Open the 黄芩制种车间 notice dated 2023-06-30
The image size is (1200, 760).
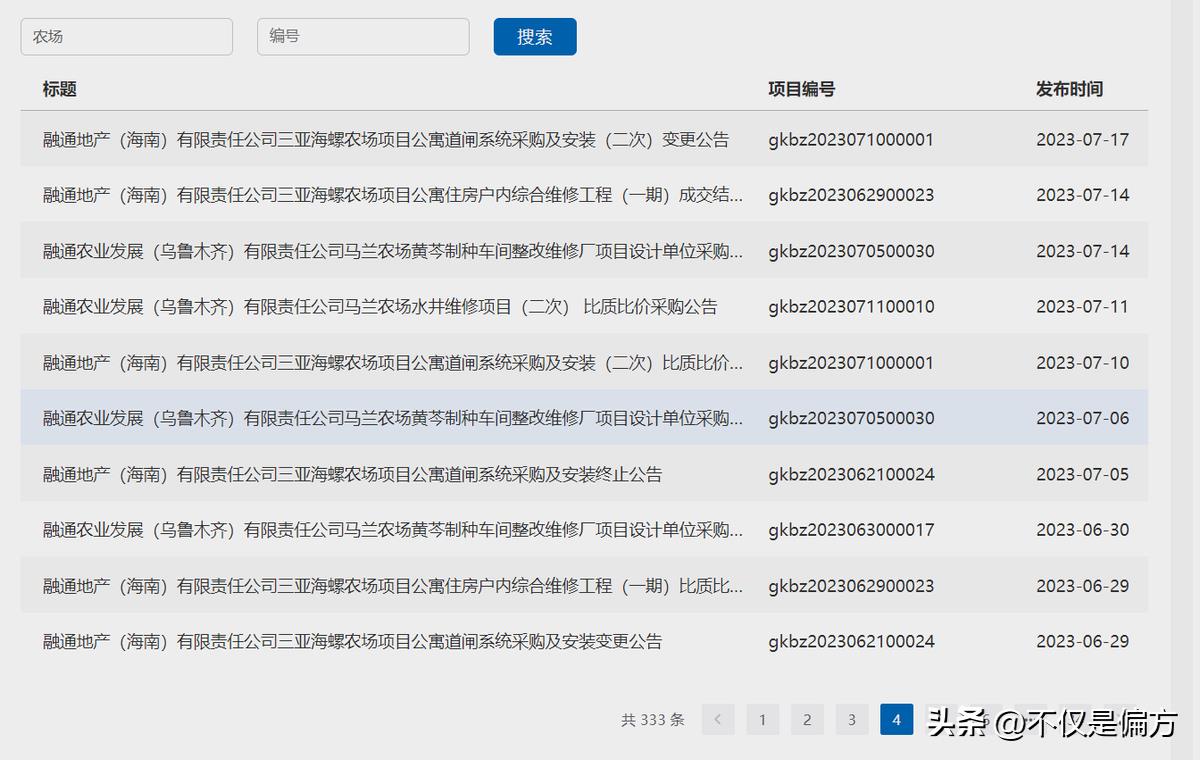[x=392, y=530]
